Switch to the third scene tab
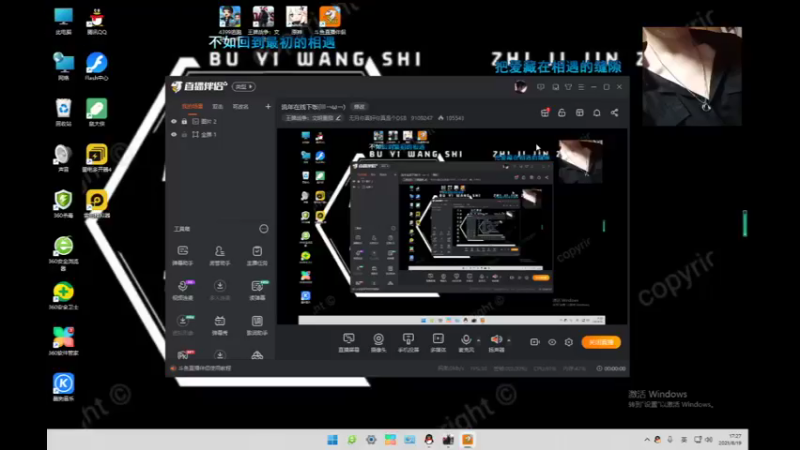 [240, 107]
